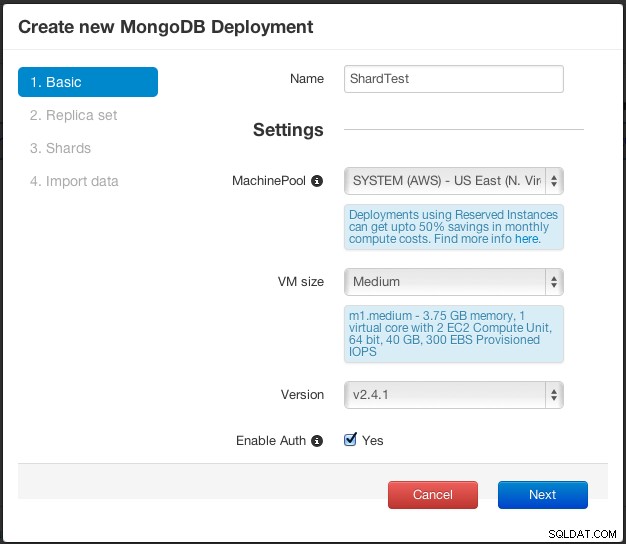The width and height of the screenshot is (626, 544).
Task: Click the VM size dropdown arrows
Action: click(x=554, y=282)
